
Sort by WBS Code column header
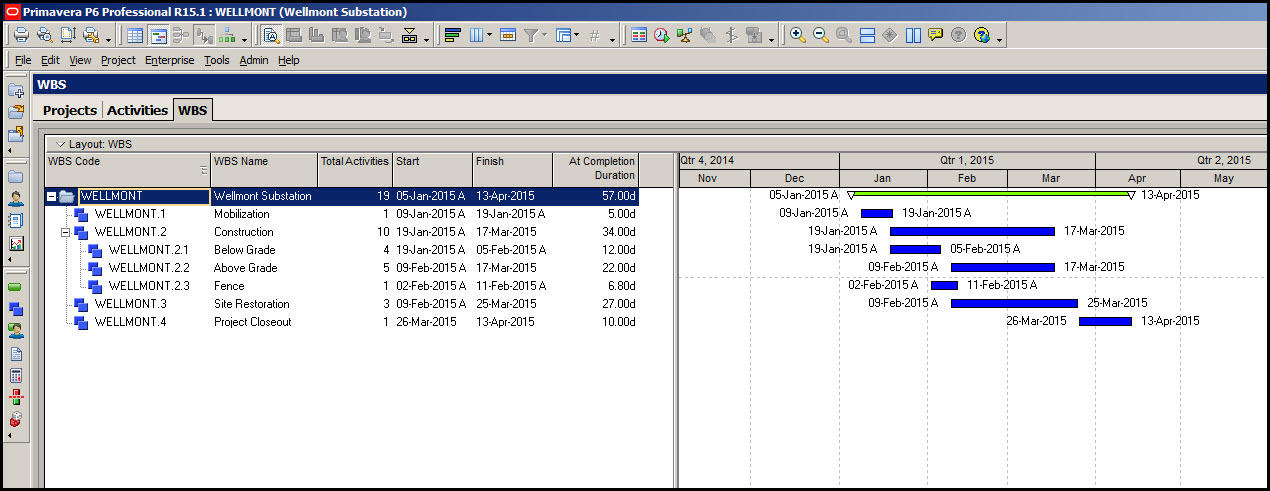(128, 169)
